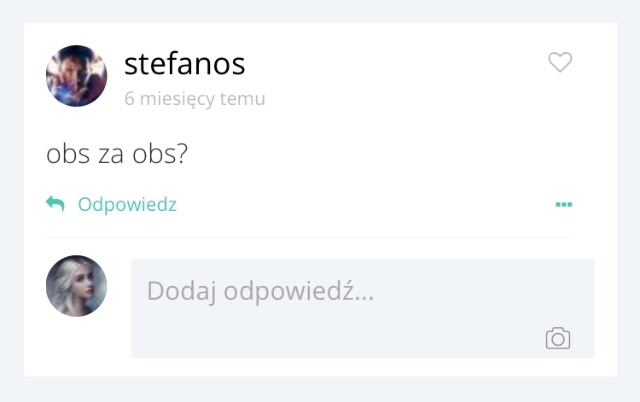This screenshot has height=402, width=640.
Task: Click the "6 miesięcy temu" timestamp
Action: 195,99
